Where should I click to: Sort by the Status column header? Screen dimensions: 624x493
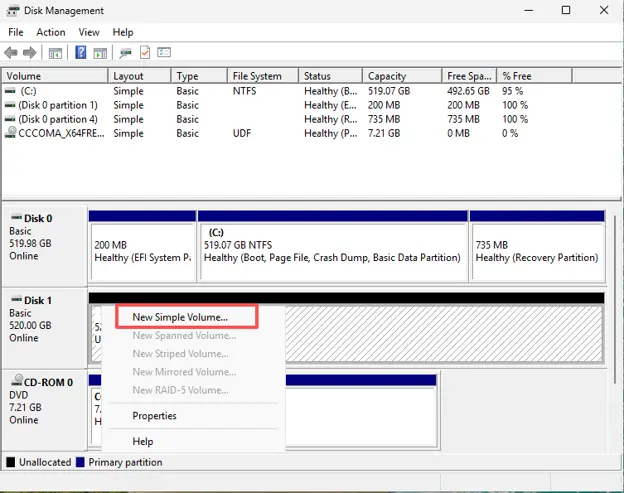330,76
